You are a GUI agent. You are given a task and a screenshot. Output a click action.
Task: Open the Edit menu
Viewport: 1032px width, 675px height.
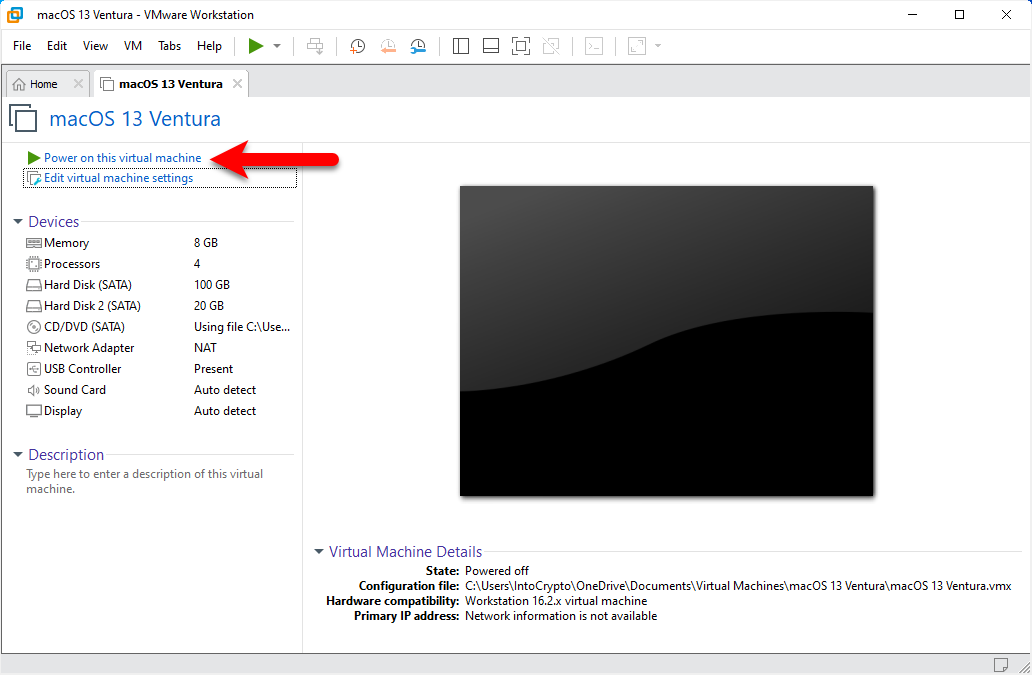click(x=57, y=46)
